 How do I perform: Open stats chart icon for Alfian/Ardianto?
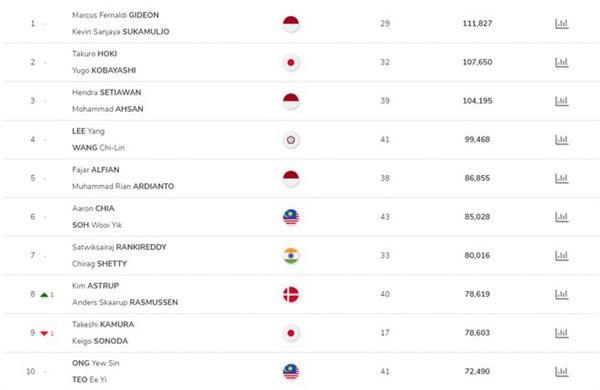click(561, 178)
